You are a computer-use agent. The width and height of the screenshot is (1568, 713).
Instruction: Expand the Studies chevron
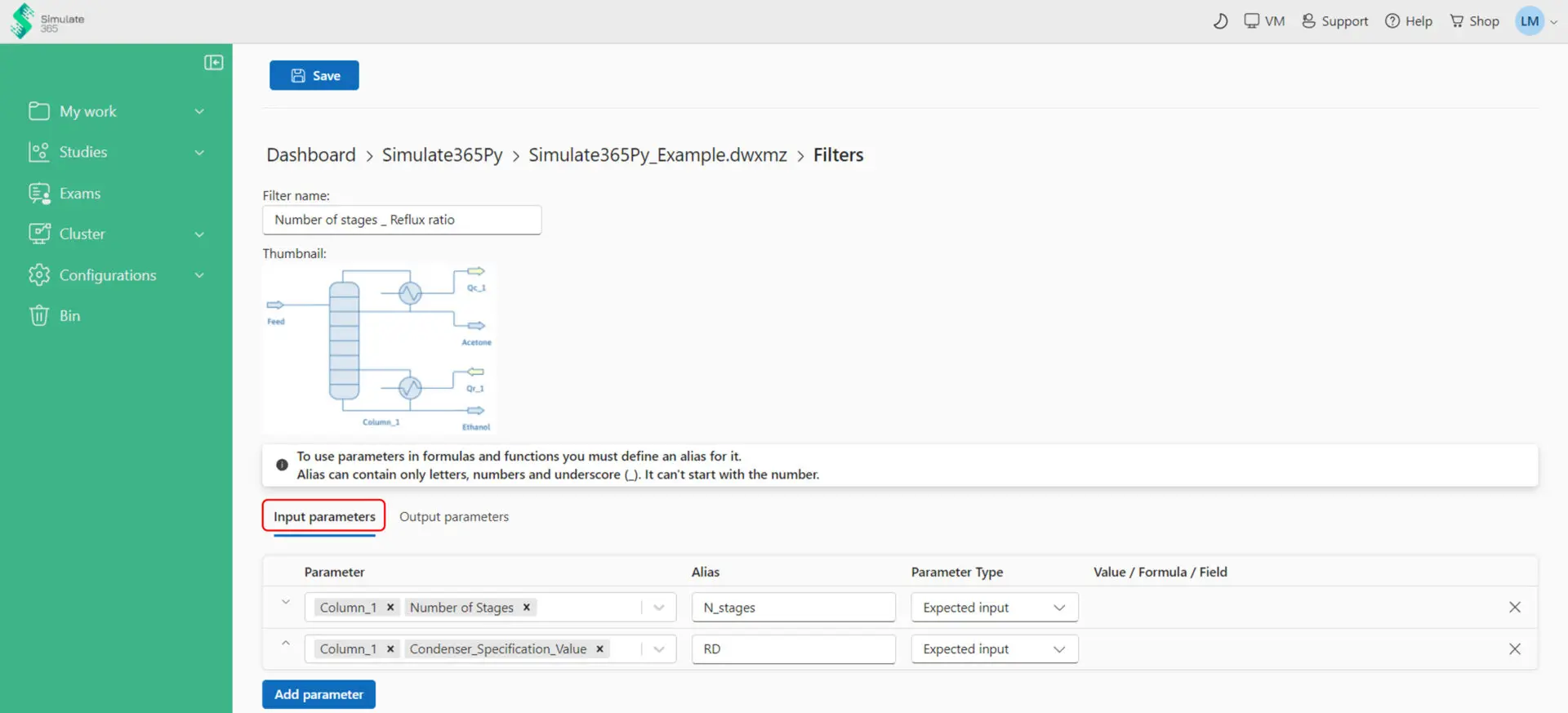click(199, 152)
